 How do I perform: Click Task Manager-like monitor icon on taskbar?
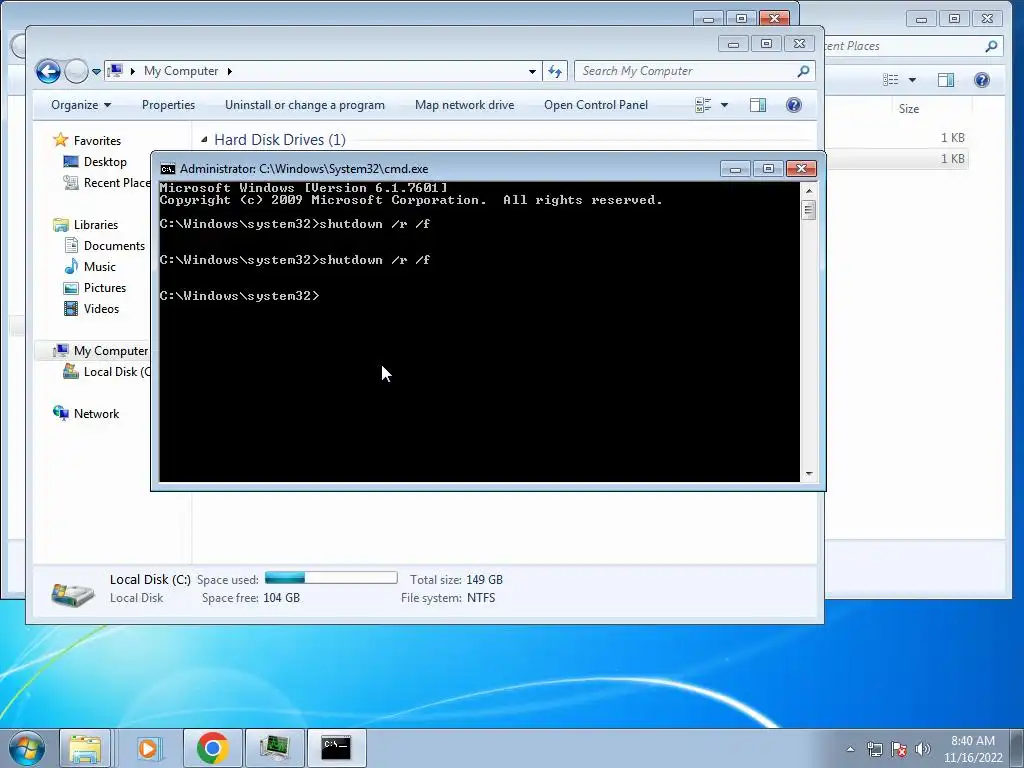[x=274, y=748]
